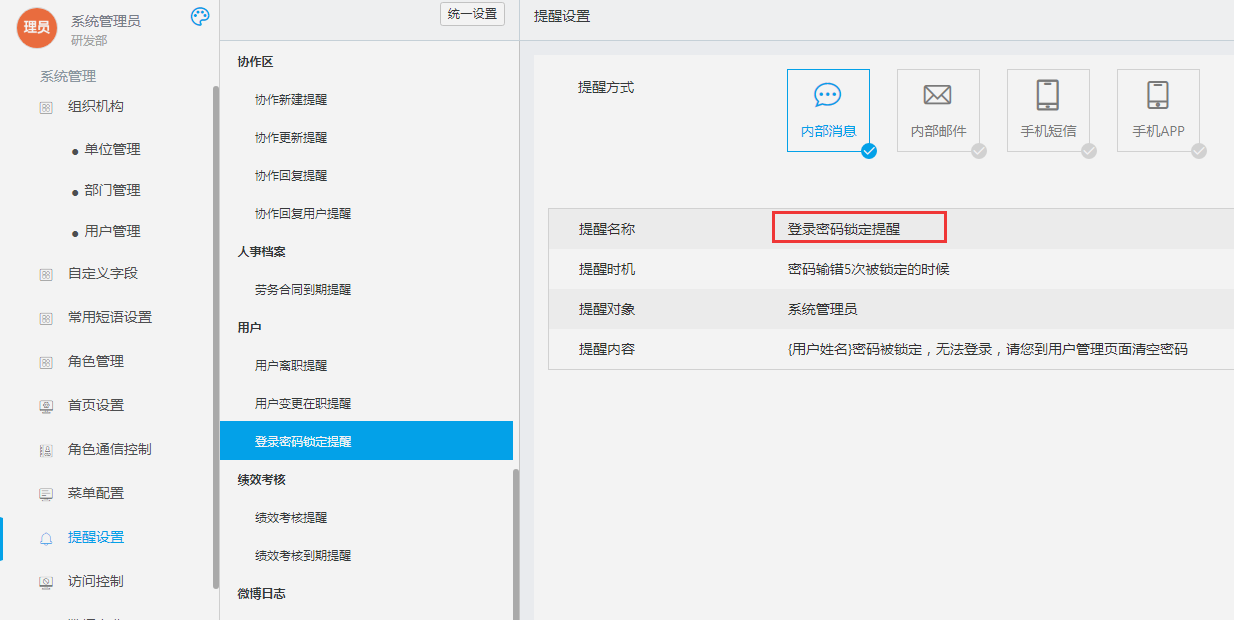Open 首页设置 menu item
This screenshot has height=620, width=1234.
click(x=96, y=405)
